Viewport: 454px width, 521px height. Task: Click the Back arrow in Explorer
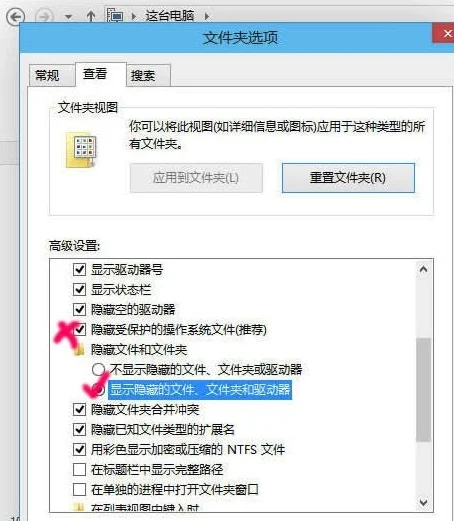(x=16, y=17)
